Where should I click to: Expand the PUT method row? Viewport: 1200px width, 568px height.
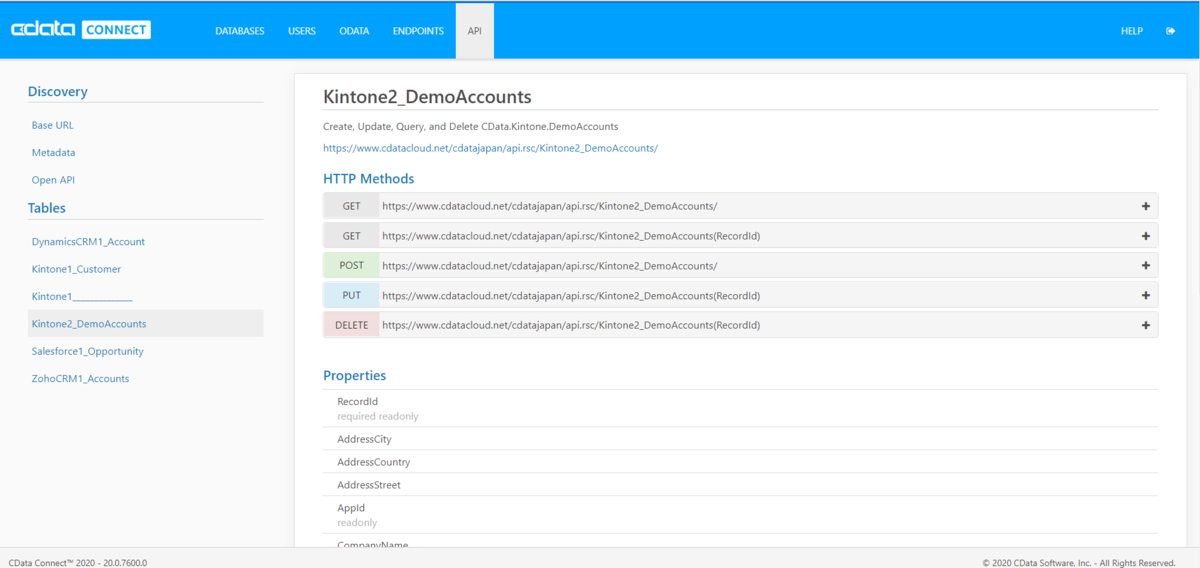(1146, 296)
